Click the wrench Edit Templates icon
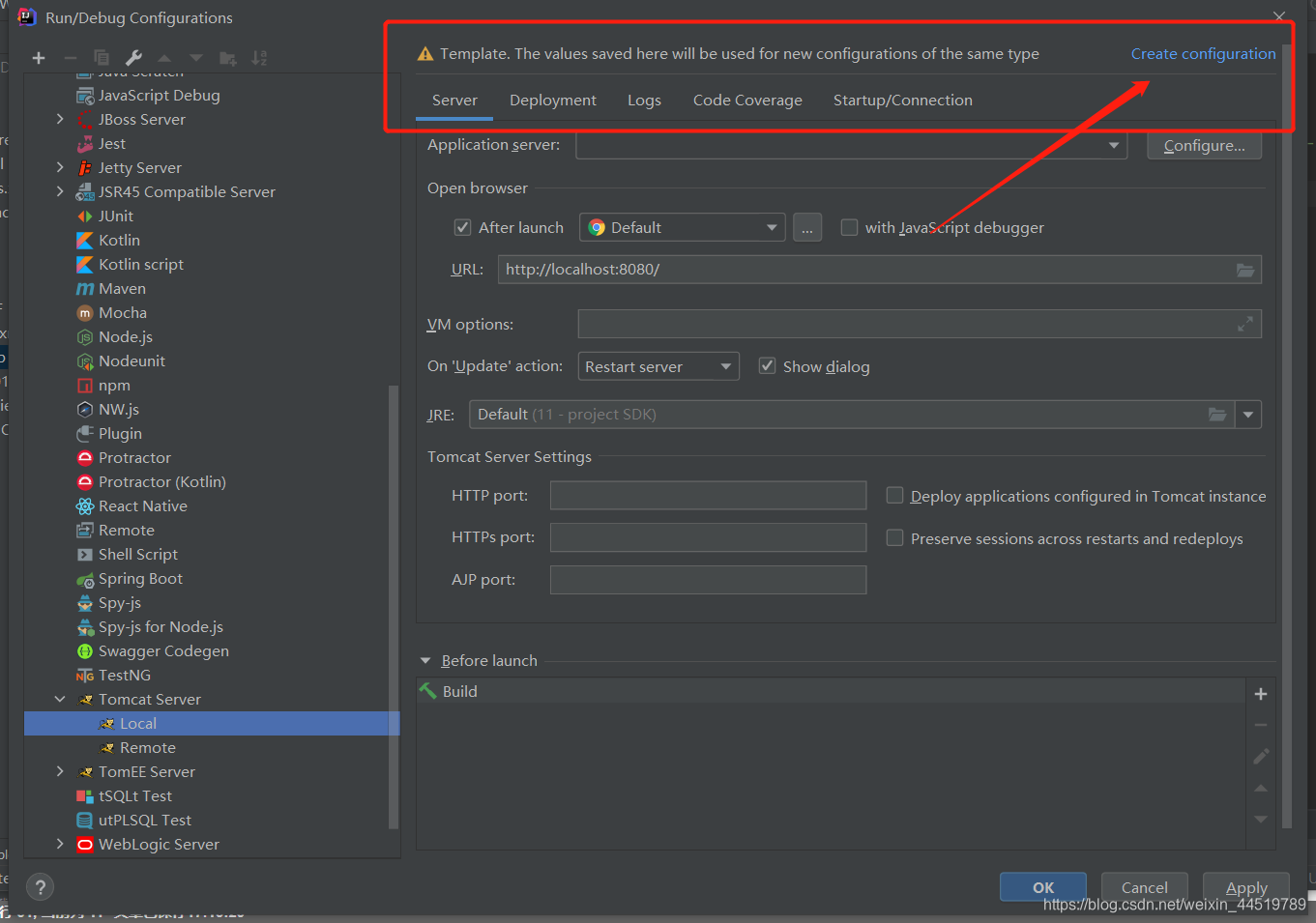1316x923 pixels. (133, 58)
